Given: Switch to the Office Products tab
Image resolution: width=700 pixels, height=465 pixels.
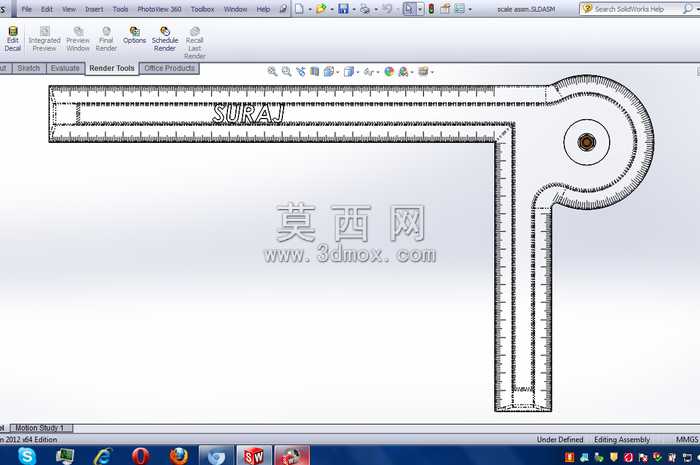Looking at the screenshot, I should [x=169, y=68].
